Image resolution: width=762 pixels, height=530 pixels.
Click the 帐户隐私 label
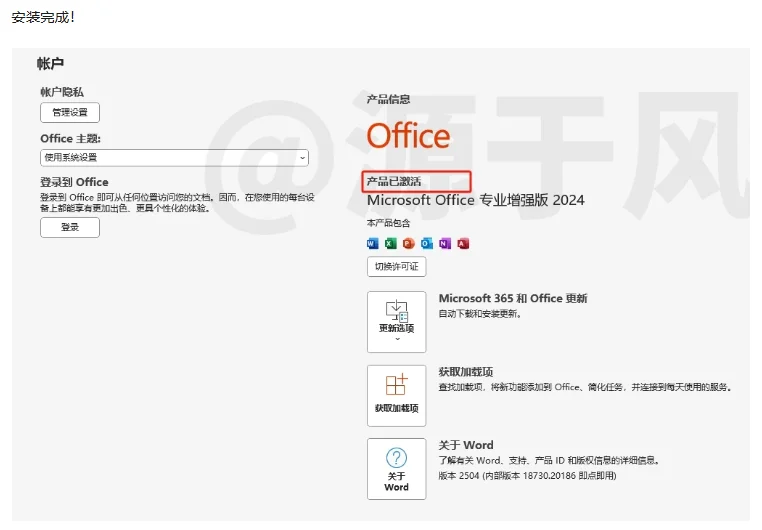click(x=62, y=92)
